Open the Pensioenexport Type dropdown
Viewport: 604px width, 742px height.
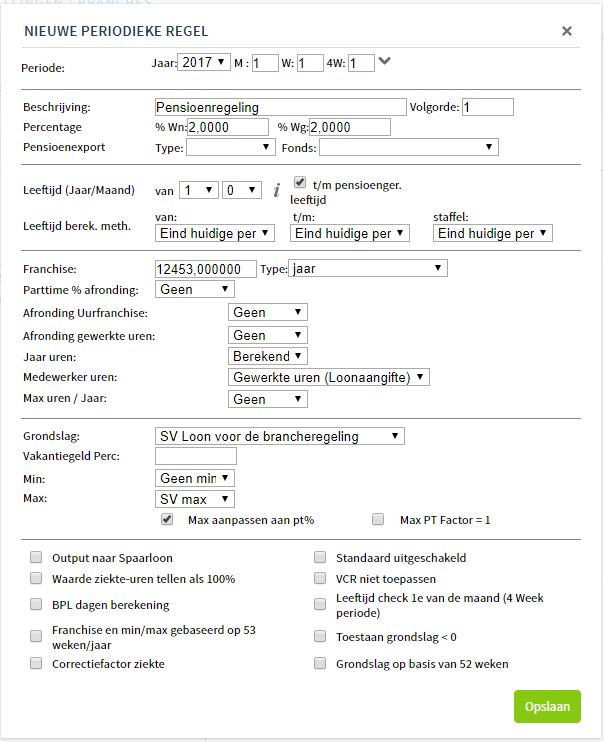[x=231, y=147]
